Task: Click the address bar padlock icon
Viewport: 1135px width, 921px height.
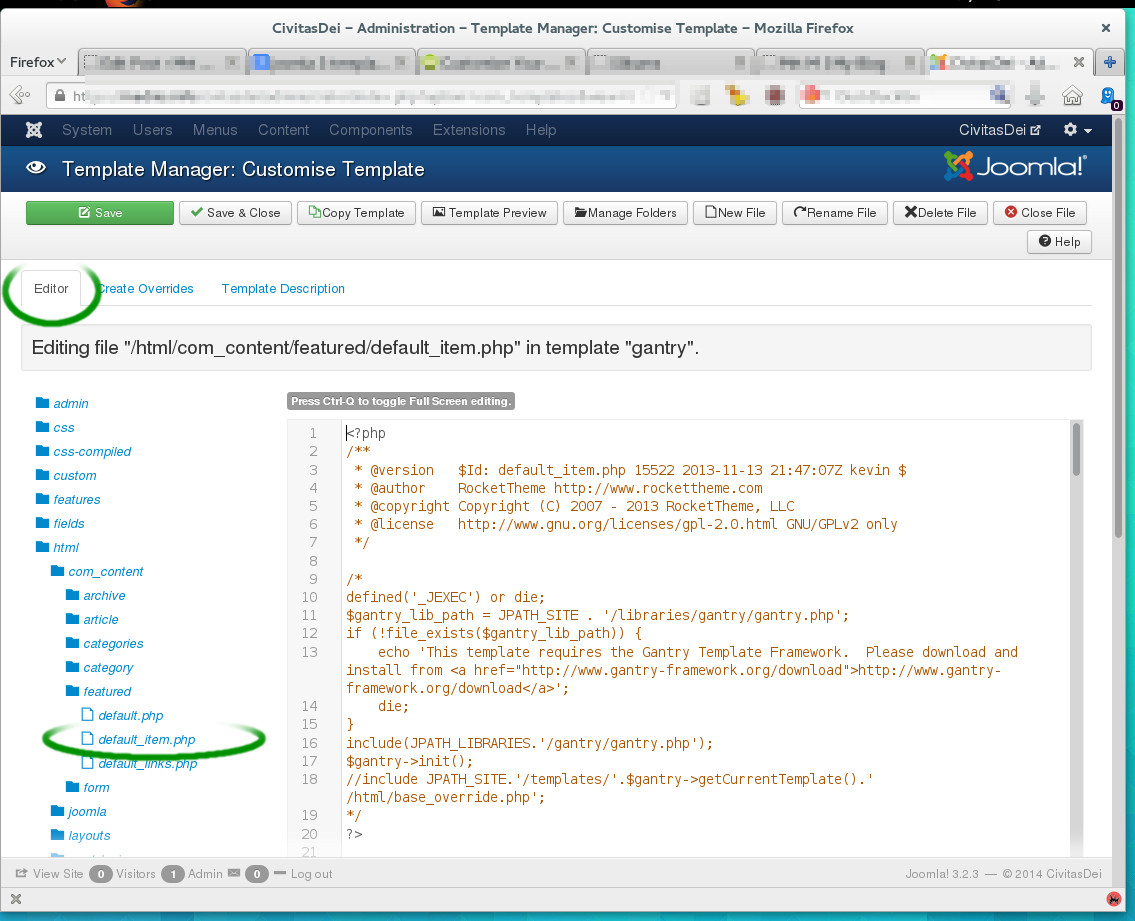Action: pyautogui.click(x=59, y=95)
